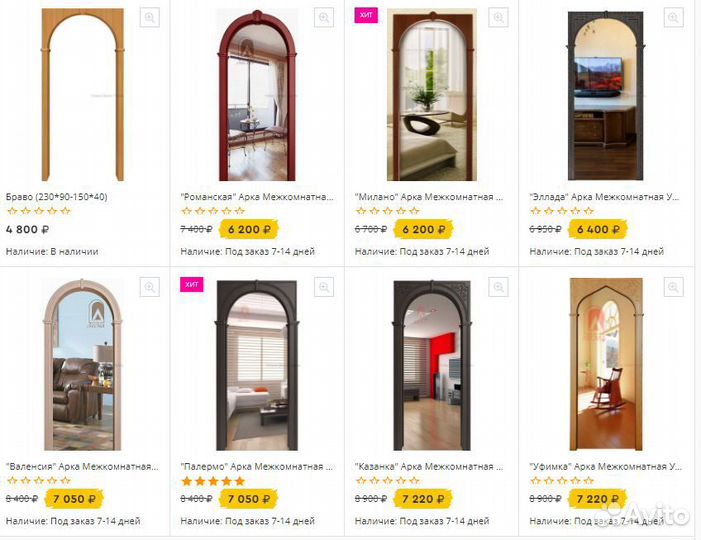Click the empty star rating under Браво
The height and width of the screenshot is (540, 701).
pos(39,211)
